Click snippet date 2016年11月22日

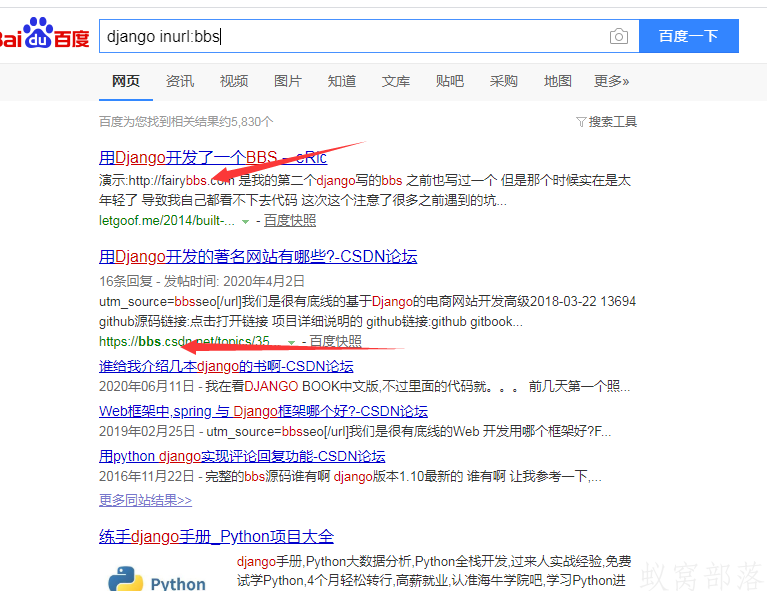coord(146,477)
